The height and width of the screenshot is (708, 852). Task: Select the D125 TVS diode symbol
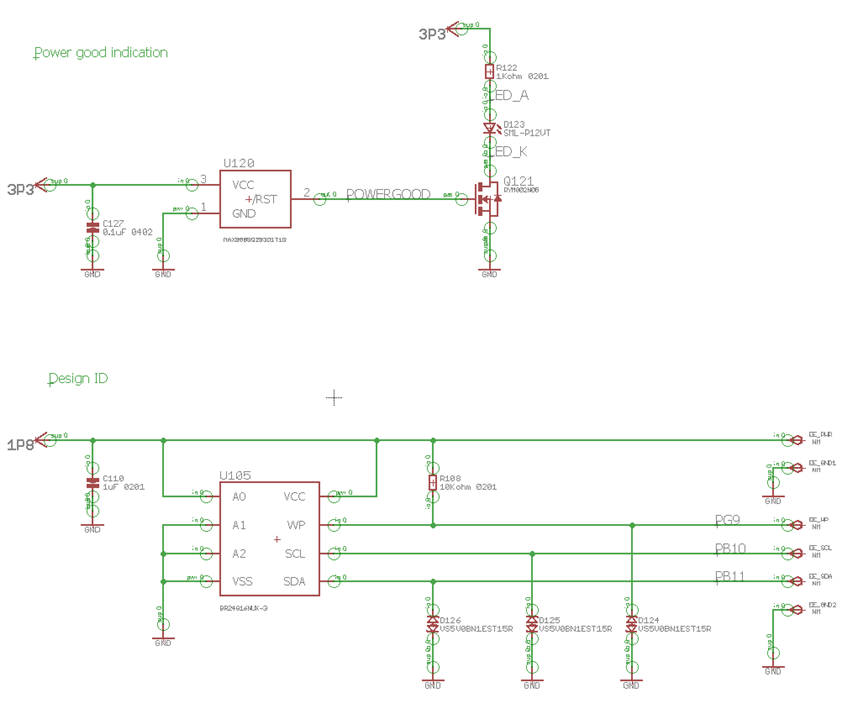(532, 624)
